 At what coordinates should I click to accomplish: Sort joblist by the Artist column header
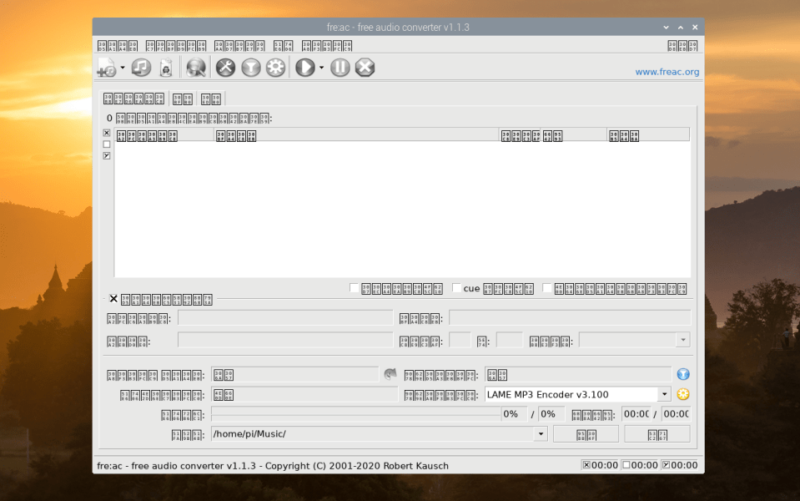click(x=164, y=135)
